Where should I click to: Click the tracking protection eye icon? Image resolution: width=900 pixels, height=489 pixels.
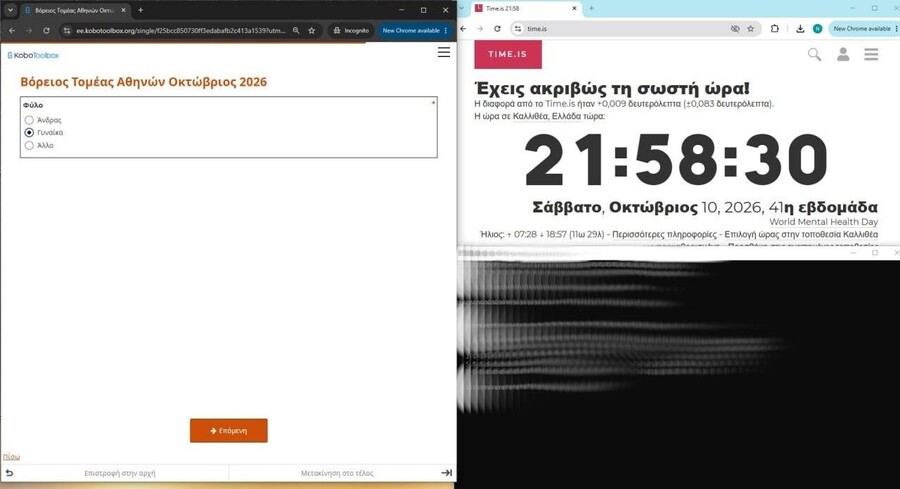[735, 29]
